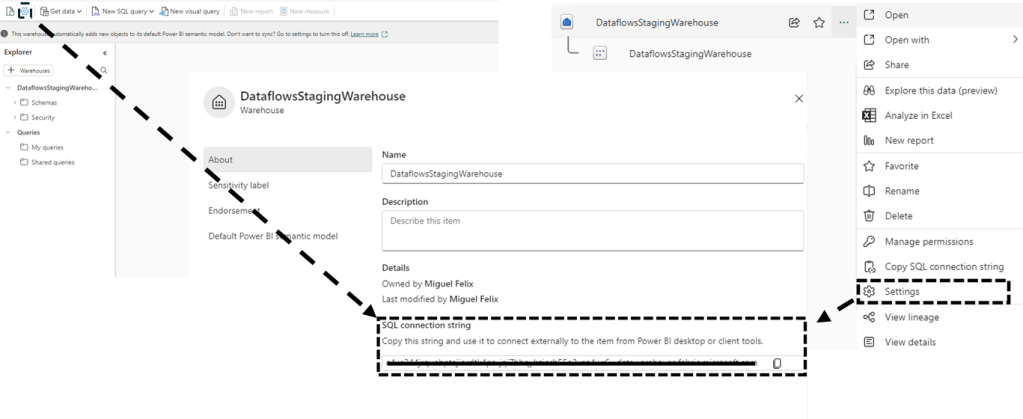The image size is (1023, 419).
Task: Expand the Security folder in the Explorer
Action: click(x=15, y=117)
